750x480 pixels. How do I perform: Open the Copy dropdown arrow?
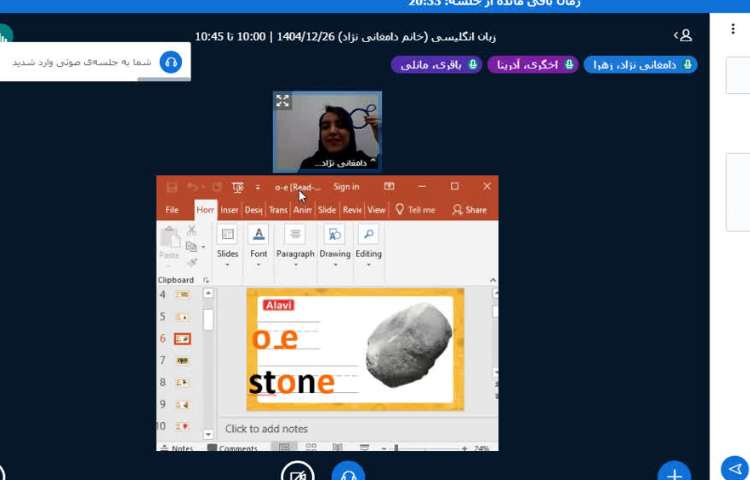coord(203,247)
